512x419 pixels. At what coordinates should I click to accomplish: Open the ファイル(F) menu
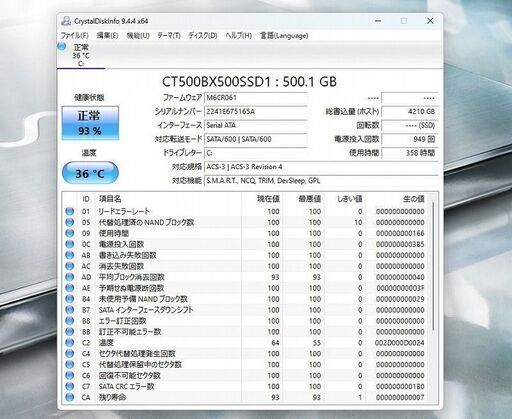click(x=74, y=36)
